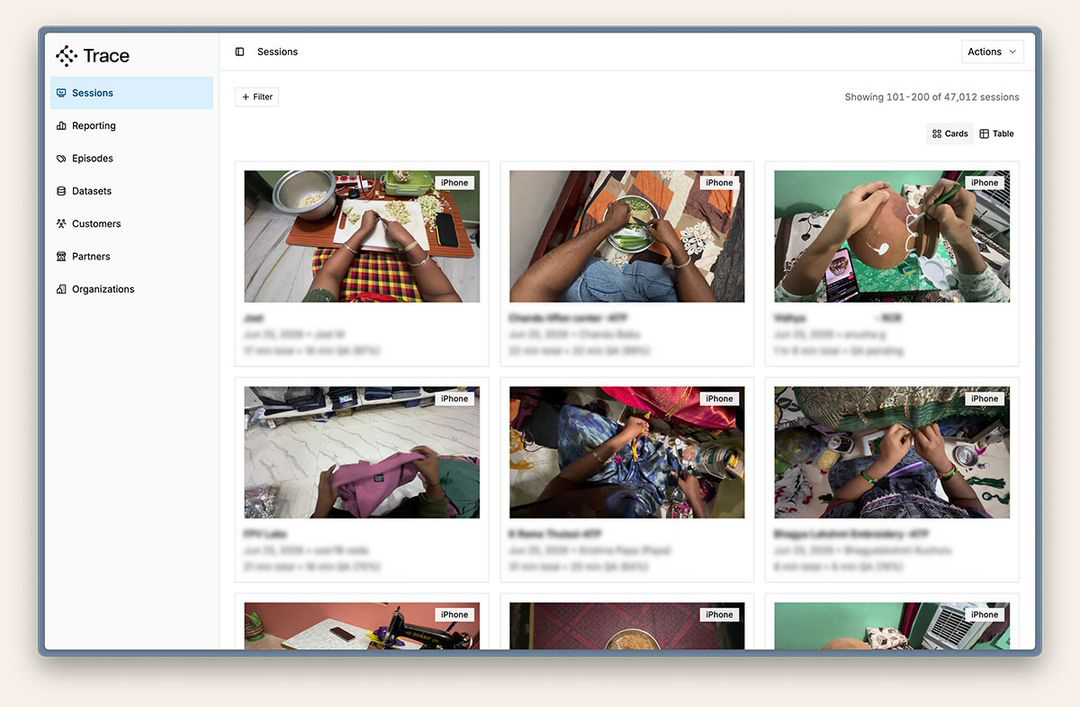
Task: Click 'Showing 101-200 of 47,012 sessions' text
Action: click(x=932, y=97)
